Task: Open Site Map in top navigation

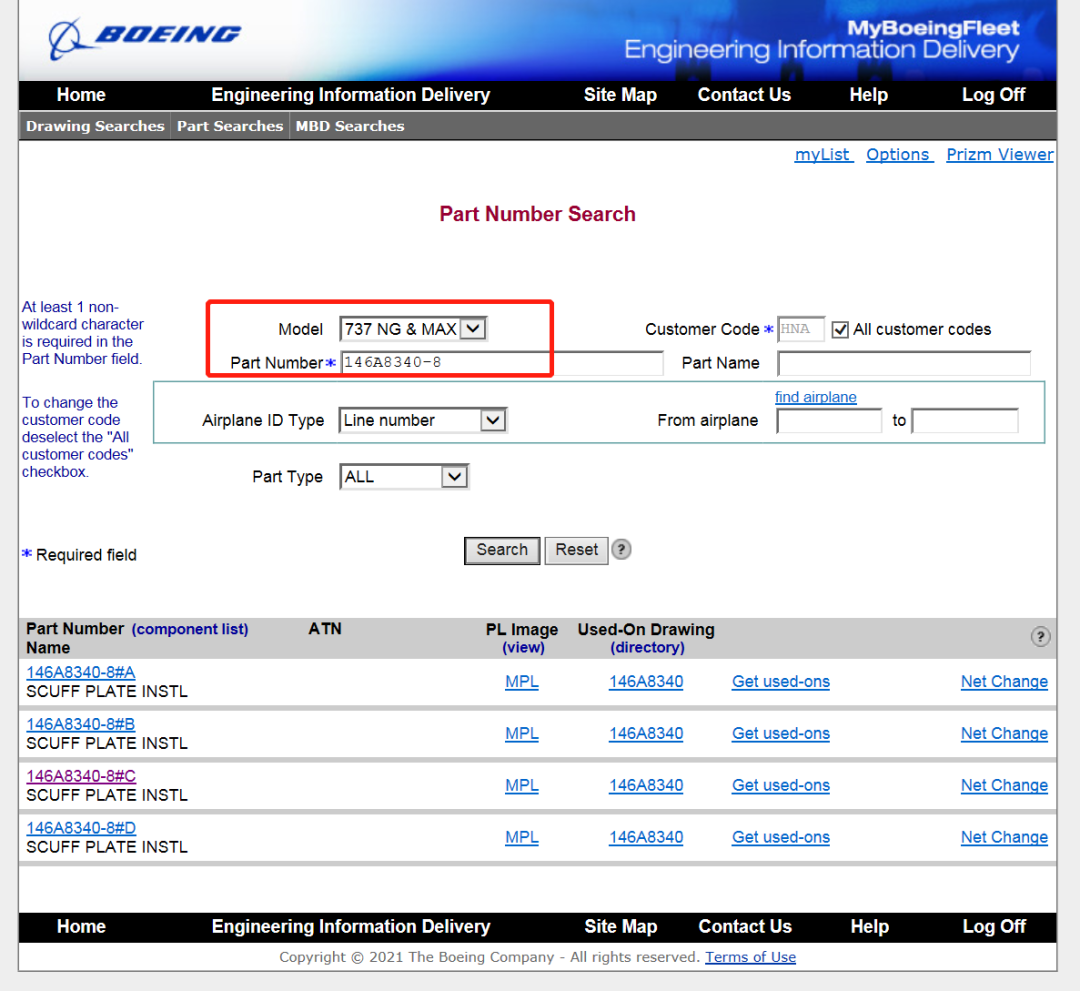Action: coord(620,95)
